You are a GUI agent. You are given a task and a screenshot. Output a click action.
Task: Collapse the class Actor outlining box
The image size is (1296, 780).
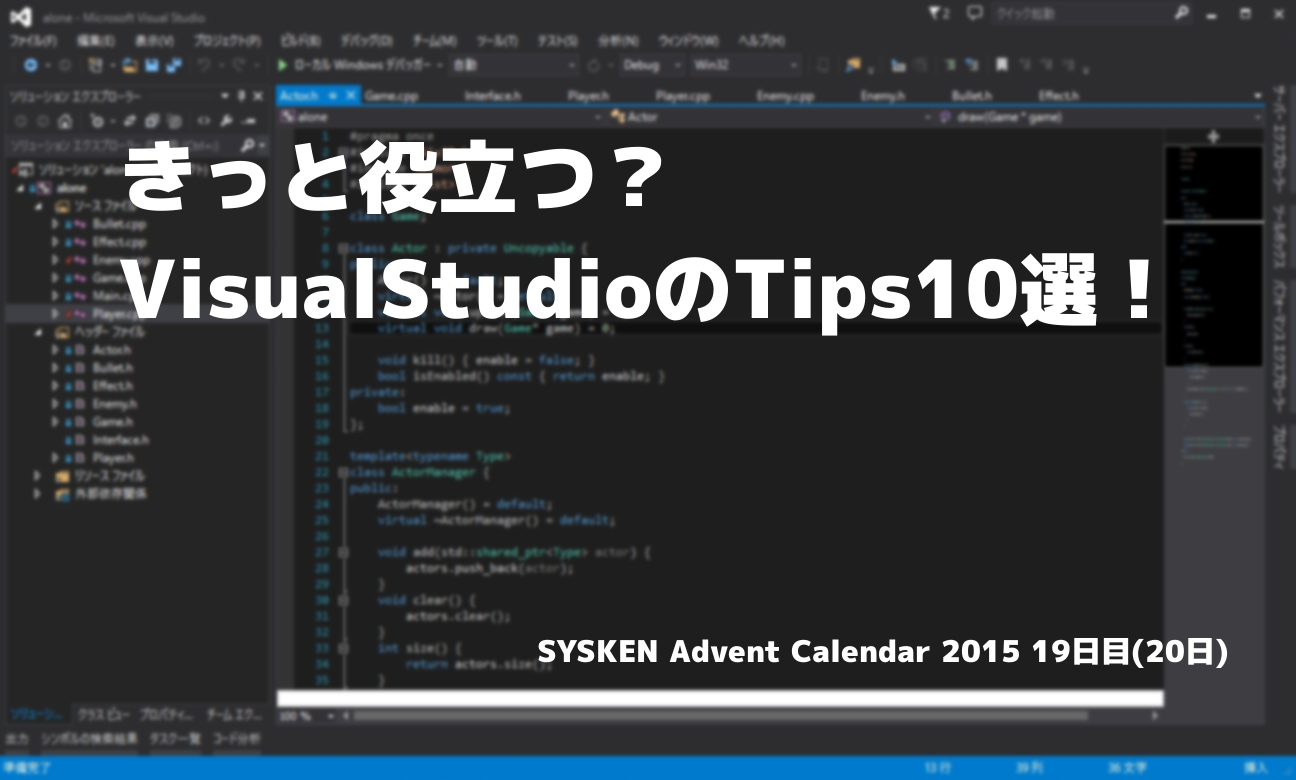tap(342, 247)
